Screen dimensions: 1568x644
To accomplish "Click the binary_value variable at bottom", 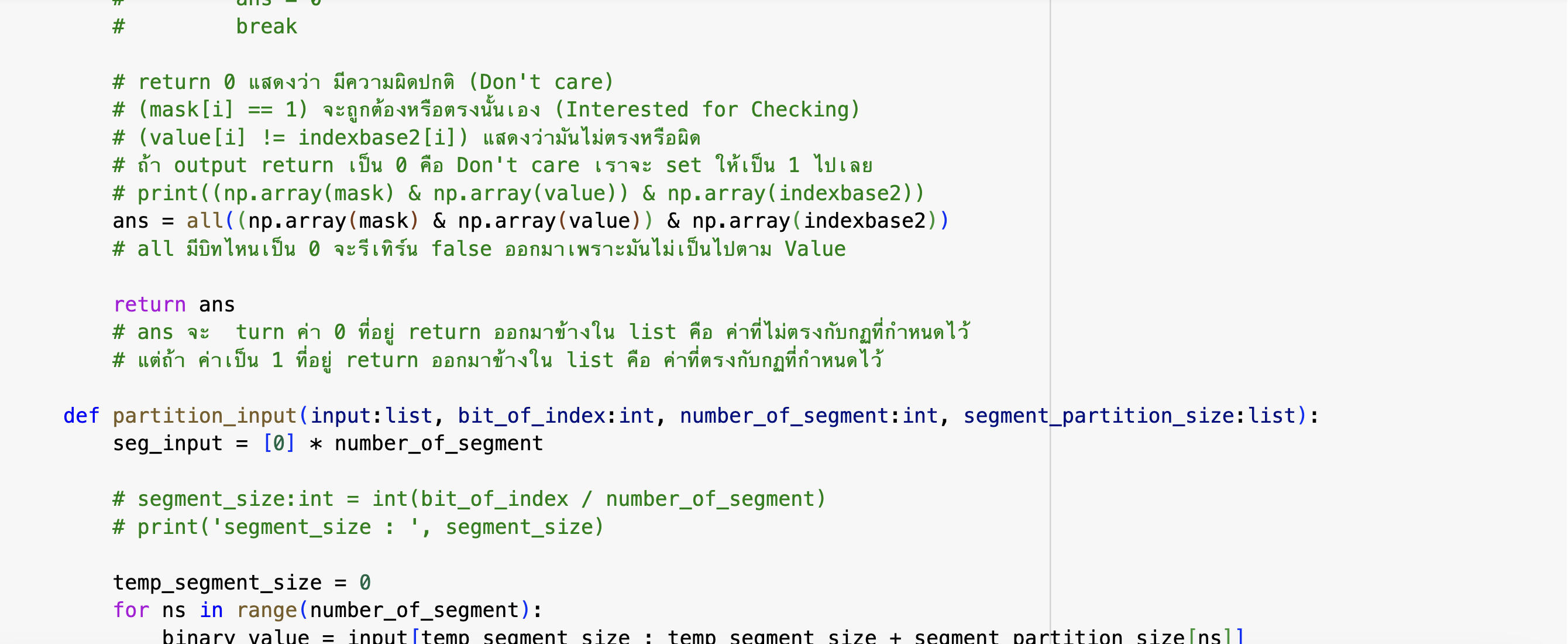I will click(x=235, y=636).
